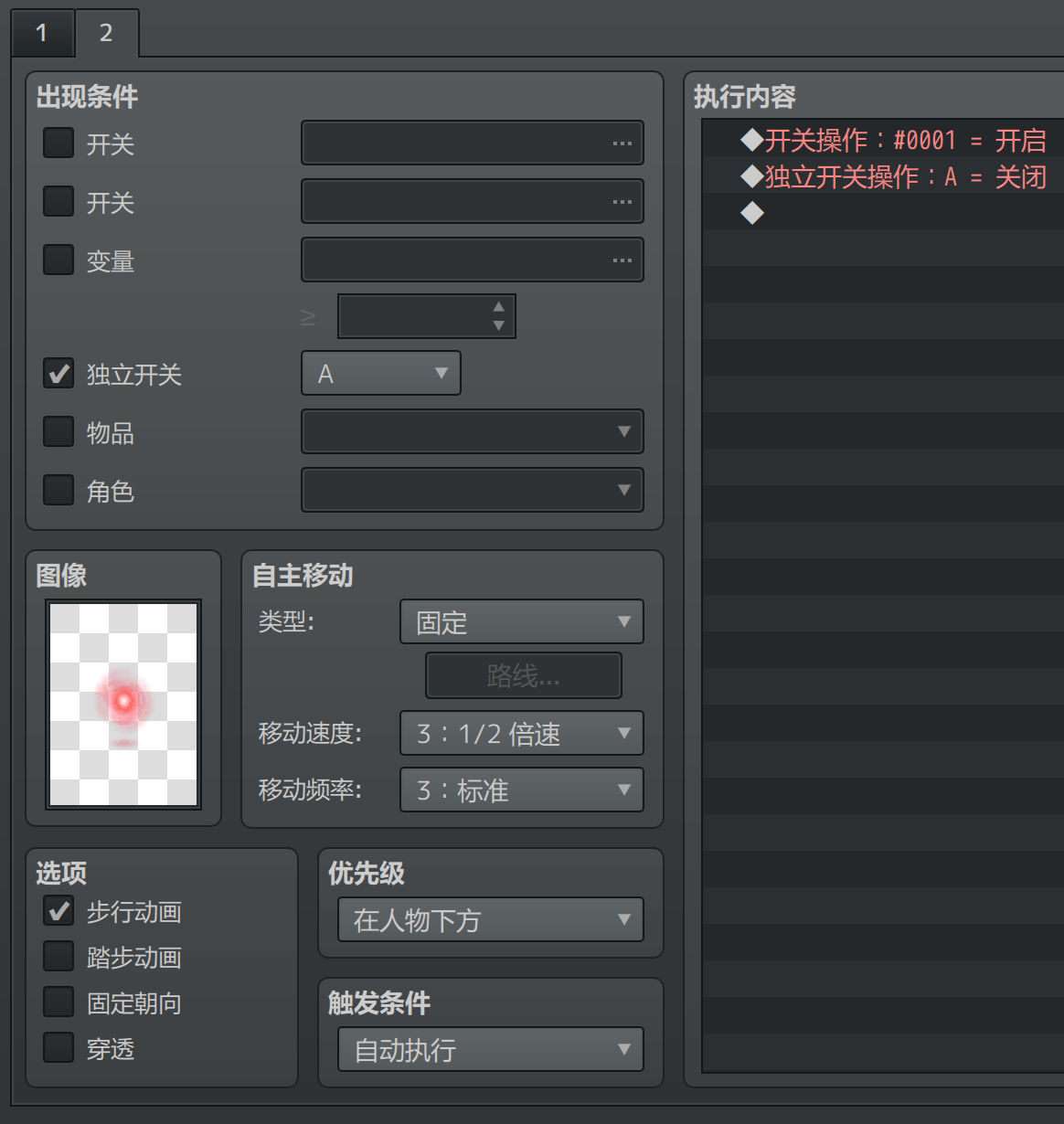Enable the 踏步动画 option
1064x1124 pixels.
tap(59, 956)
